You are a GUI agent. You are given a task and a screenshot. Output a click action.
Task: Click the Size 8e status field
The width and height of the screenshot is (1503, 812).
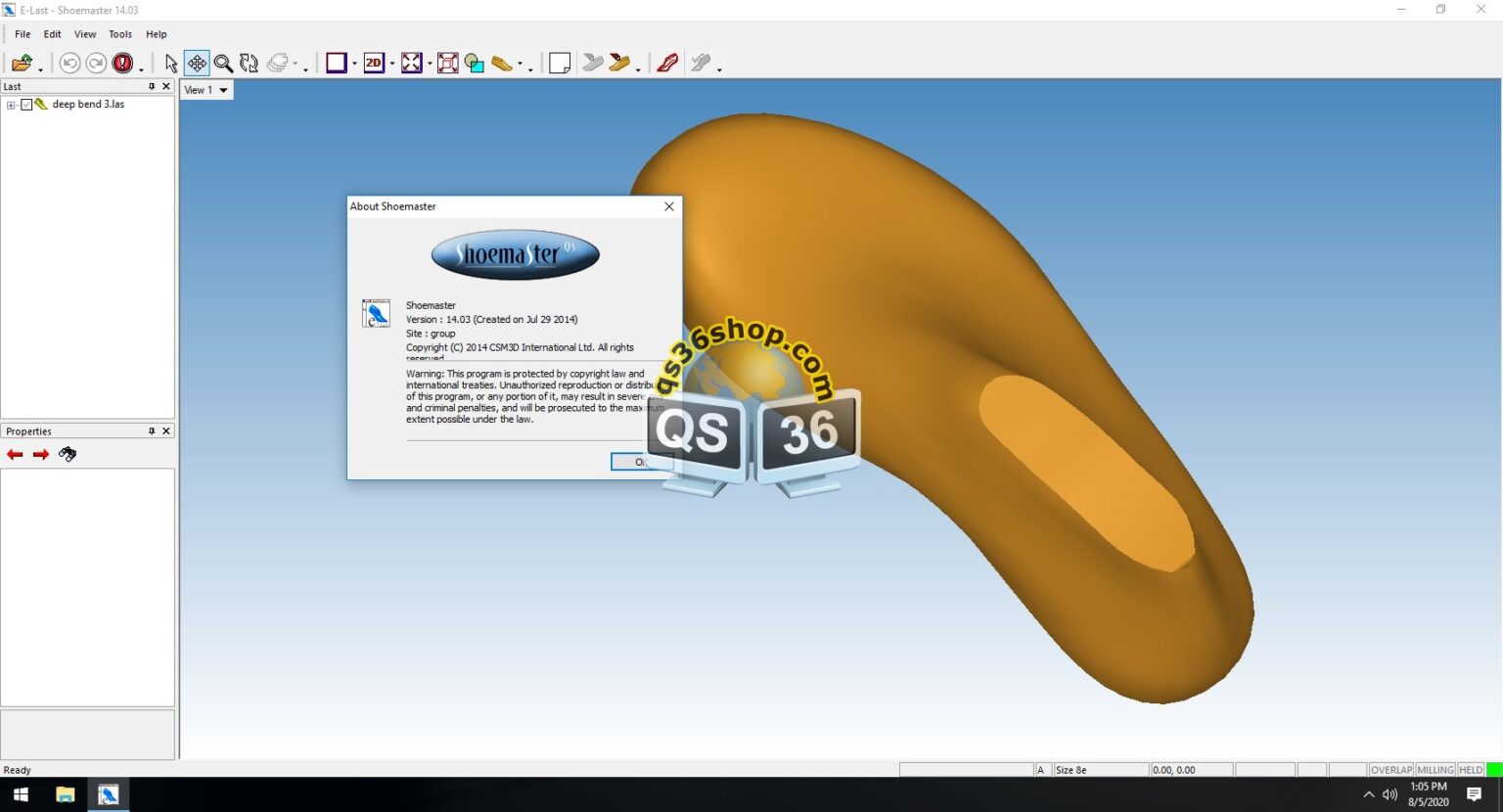[1101, 770]
